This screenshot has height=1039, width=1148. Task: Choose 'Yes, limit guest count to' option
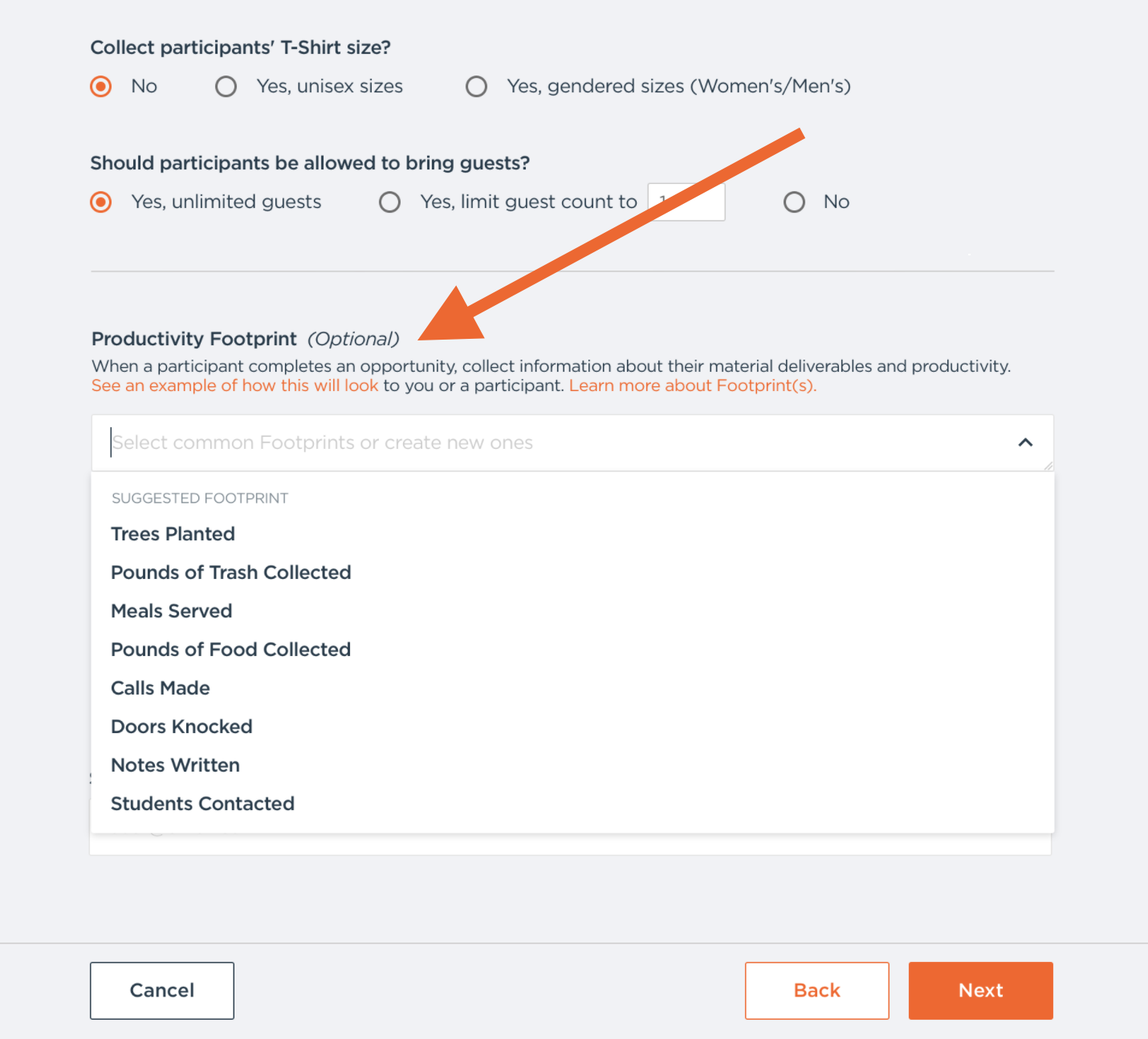coord(390,202)
